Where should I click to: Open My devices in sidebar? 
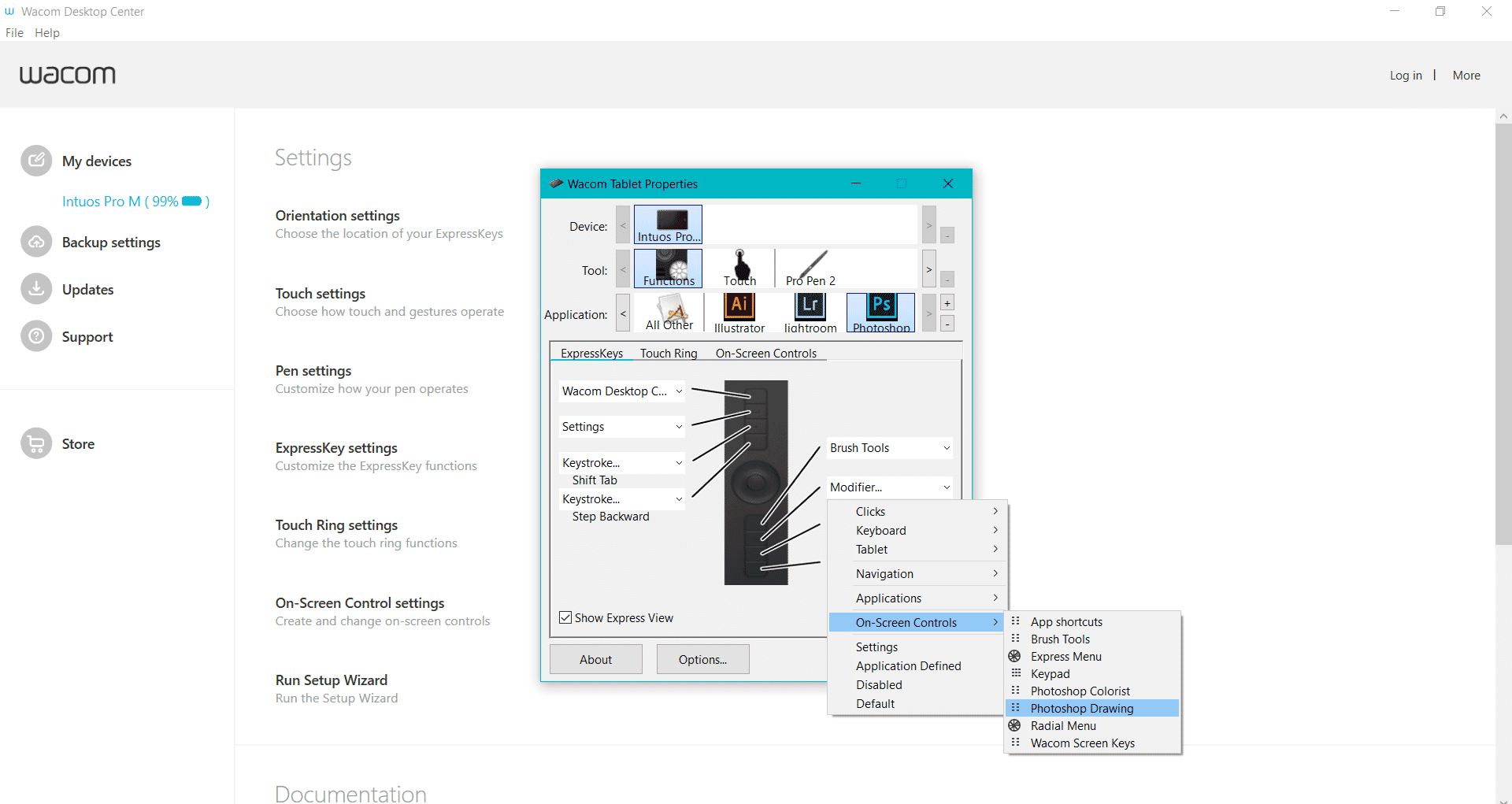[x=97, y=161]
